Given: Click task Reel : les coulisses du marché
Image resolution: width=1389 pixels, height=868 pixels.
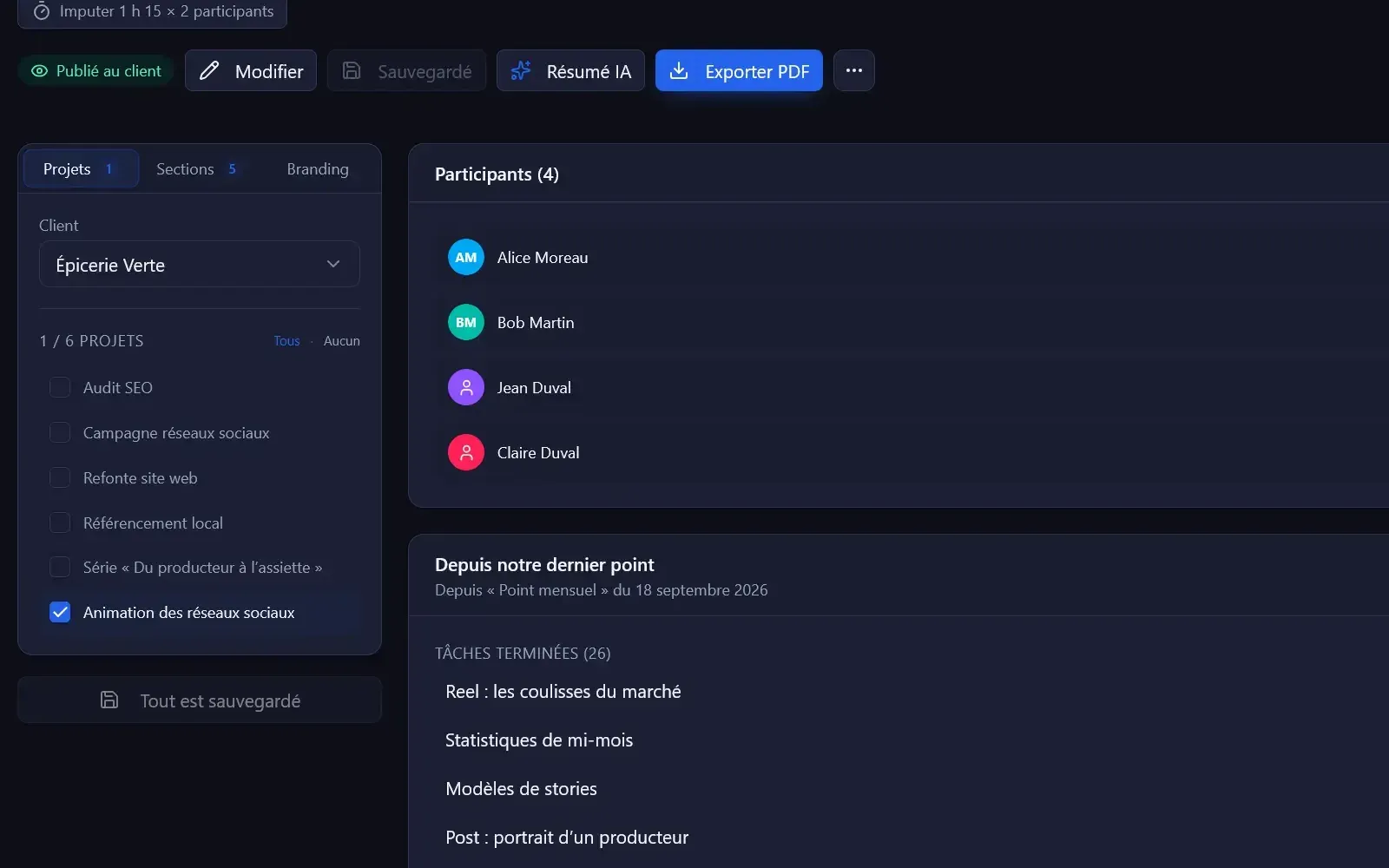Looking at the screenshot, I should tap(563, 692).
